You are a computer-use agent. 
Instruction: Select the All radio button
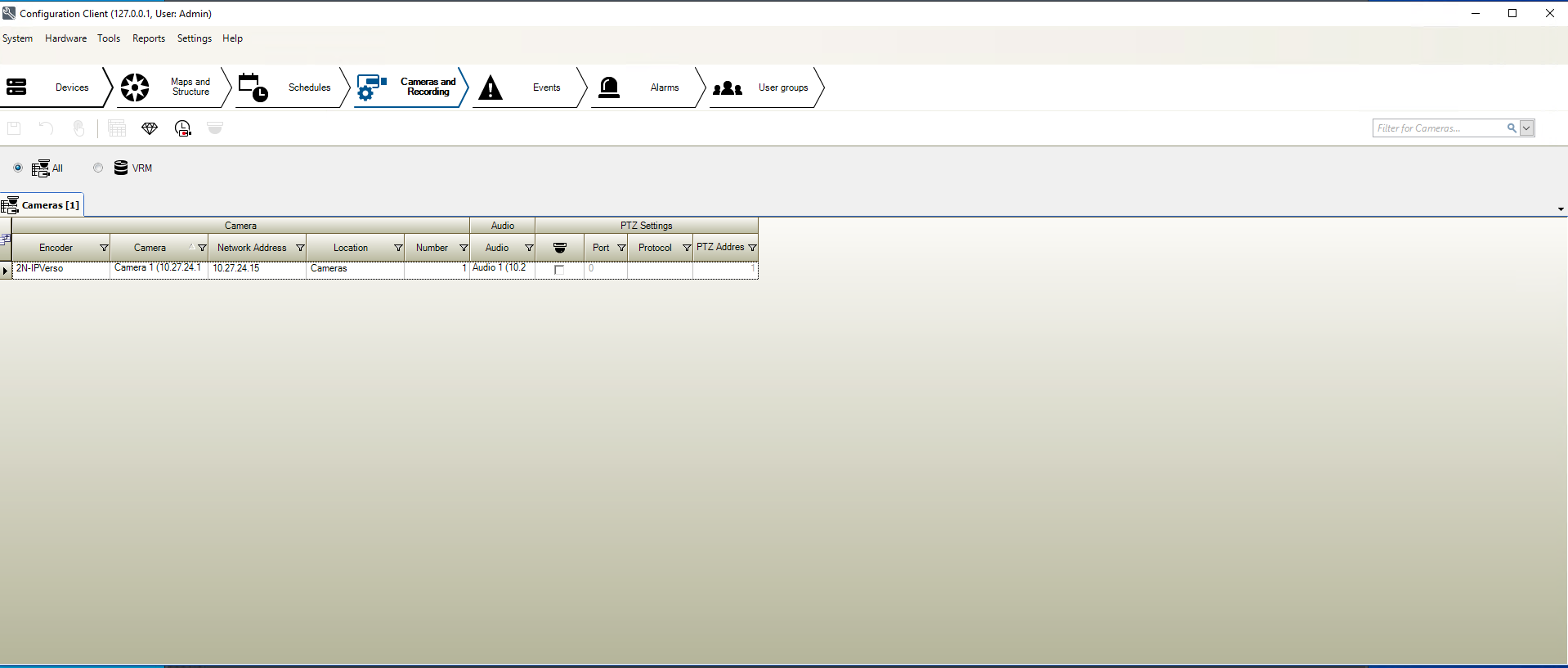(18, 168)
